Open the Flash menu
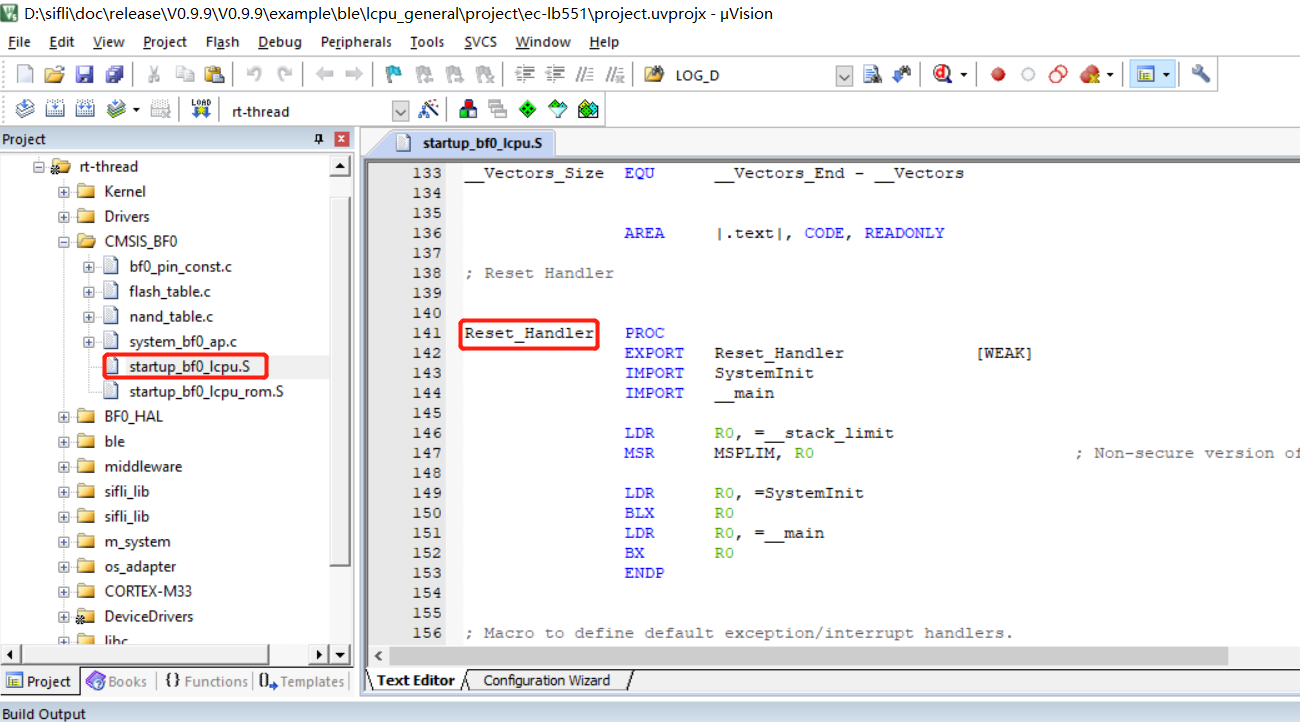The image size is (1300, 722). (x=222, y=42)
